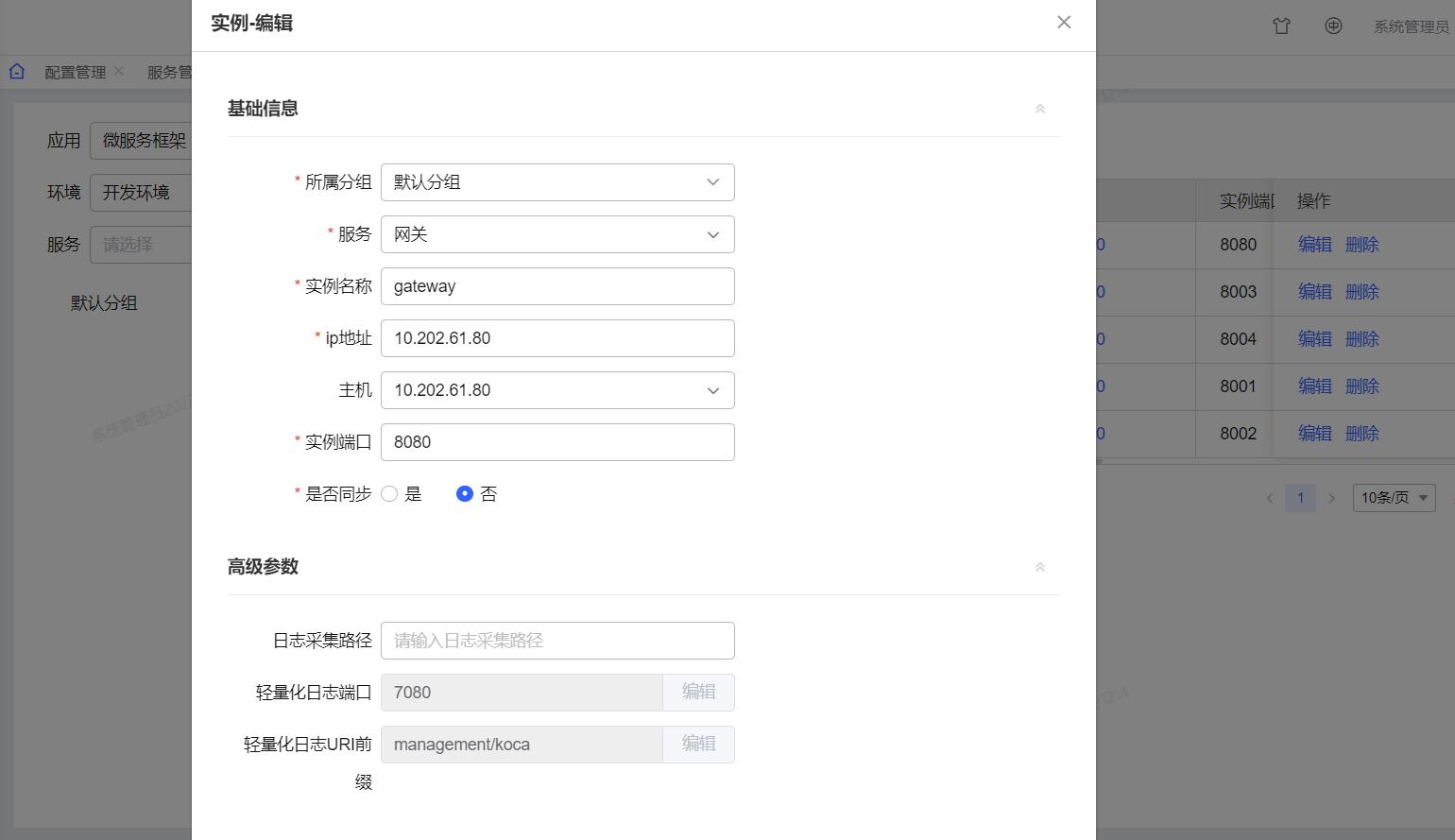Click 编辑 in the 8003 row
Image resolution: width=1455 pixels, height=840 pixels.
(1315, 292)
